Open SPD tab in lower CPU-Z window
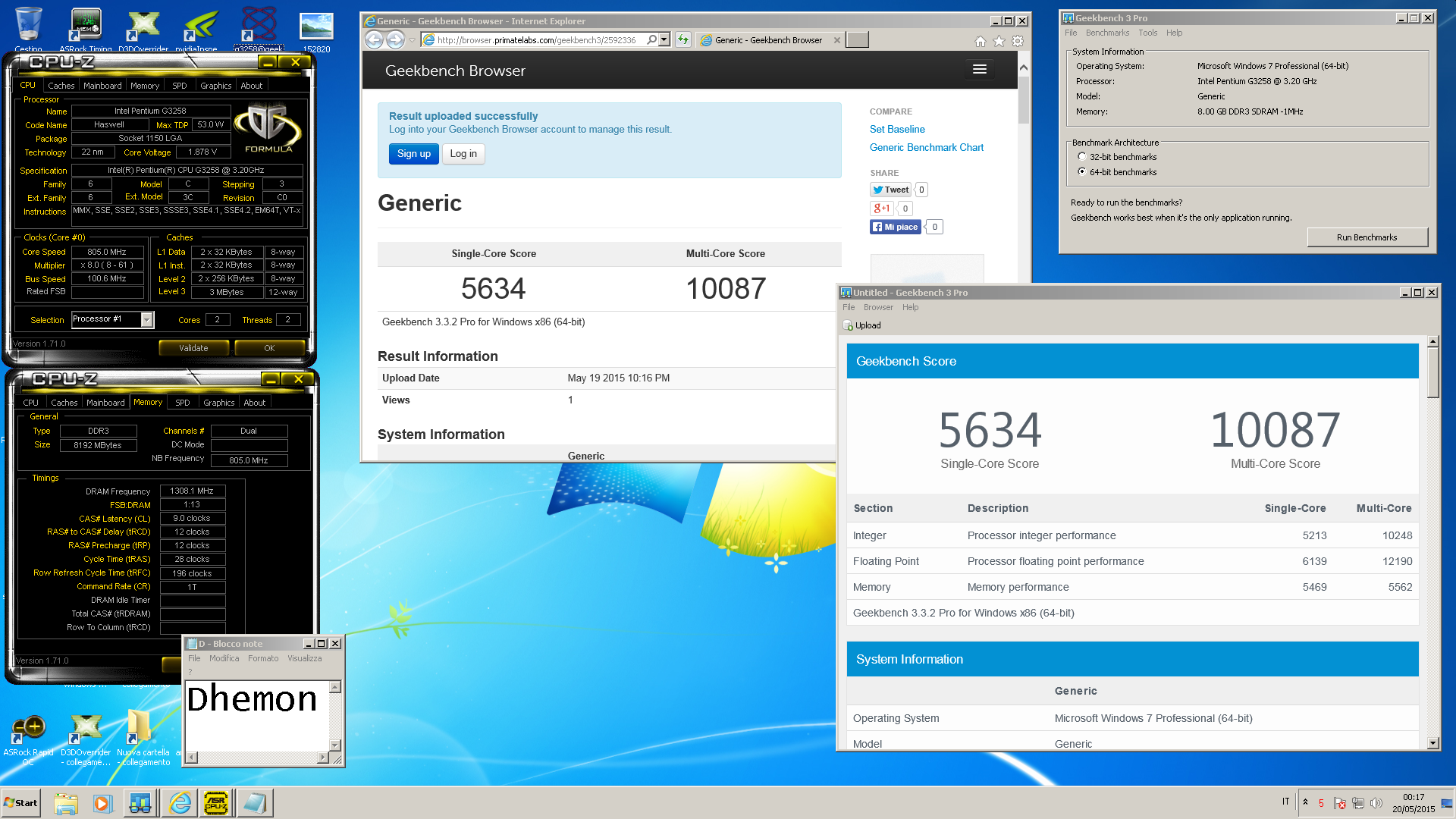The height and width of the screenshot is (819, 1456). (x=183, y=403)
